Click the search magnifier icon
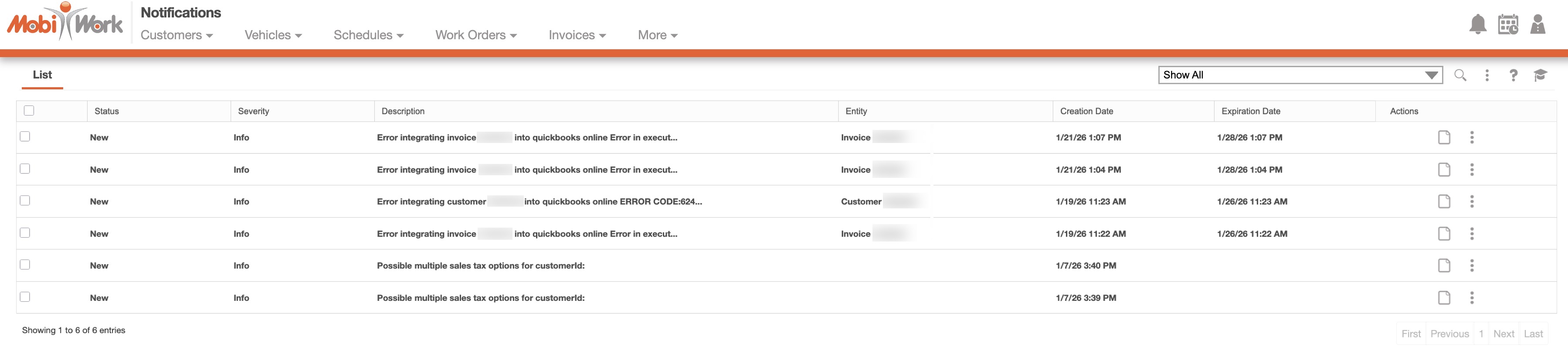 coord(1459,75)
